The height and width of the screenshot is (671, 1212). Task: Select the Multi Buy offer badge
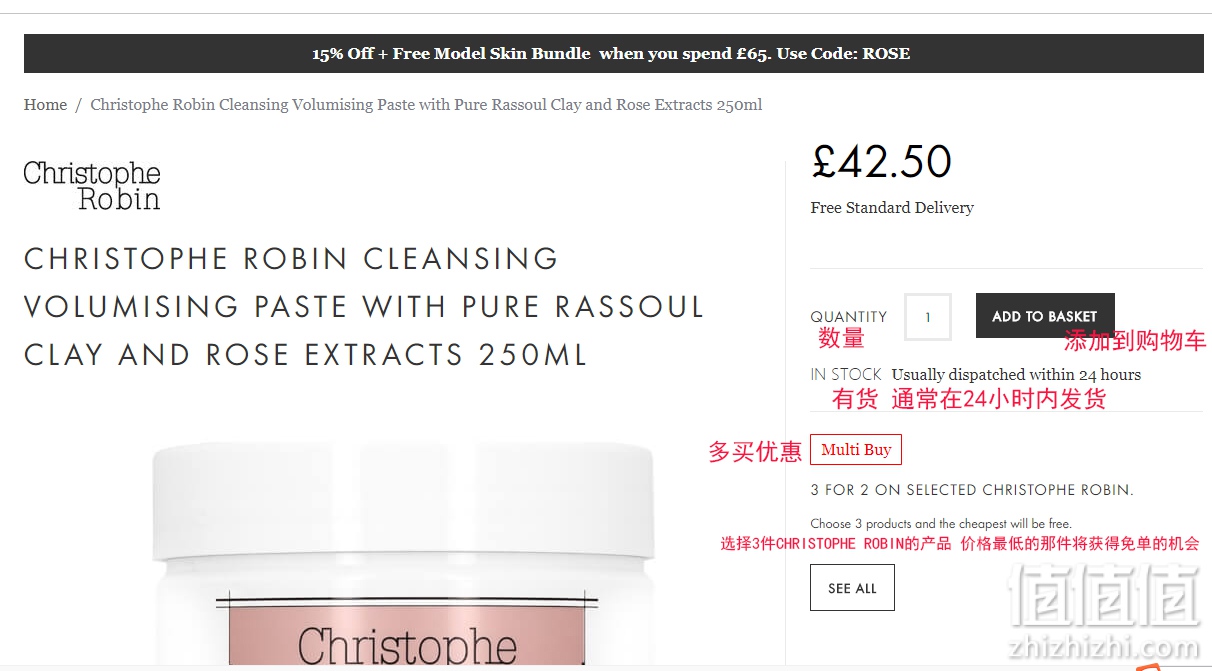point(856,450)
